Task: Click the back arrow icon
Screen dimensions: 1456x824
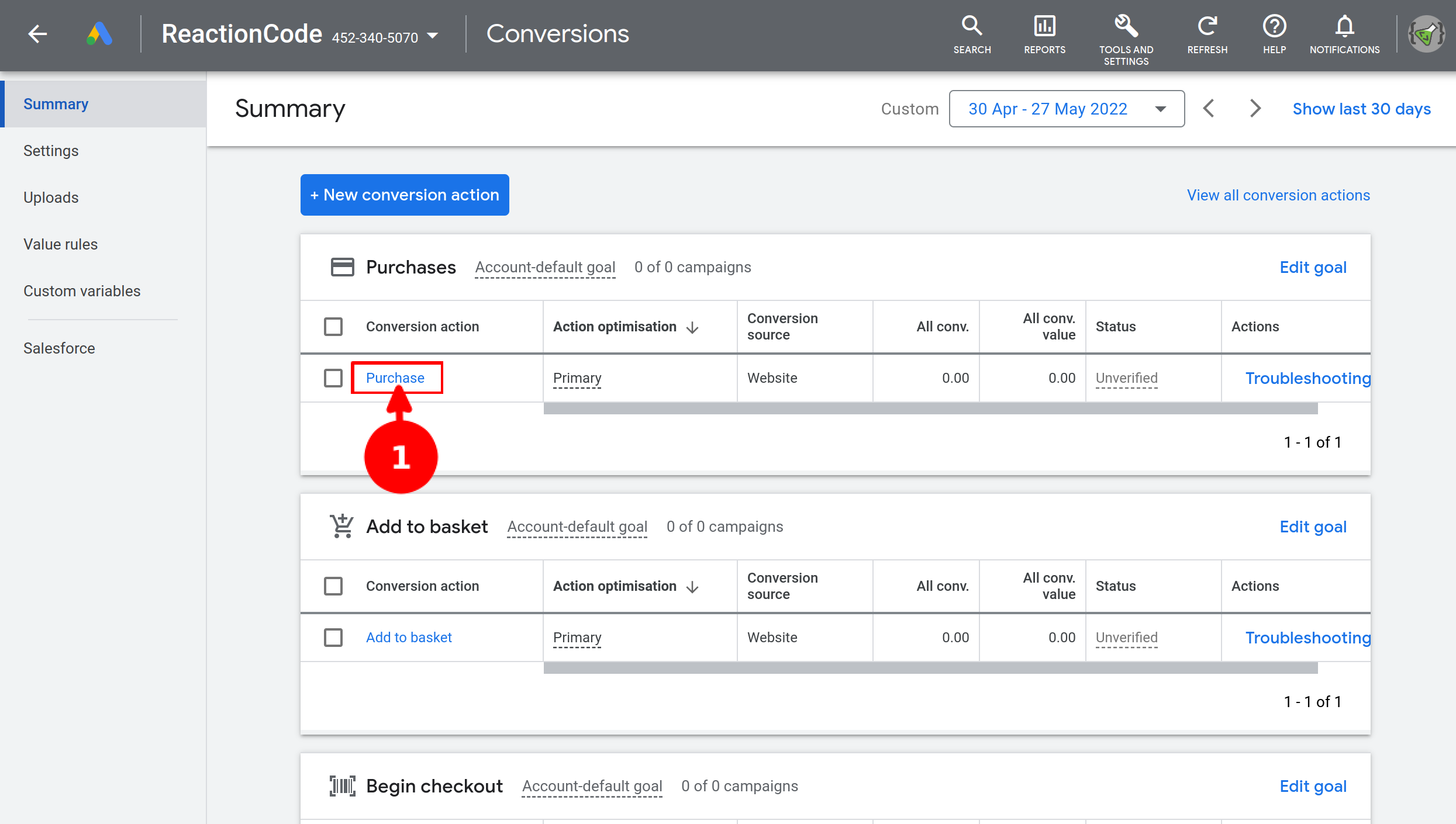Action: (x=37, y=34)
